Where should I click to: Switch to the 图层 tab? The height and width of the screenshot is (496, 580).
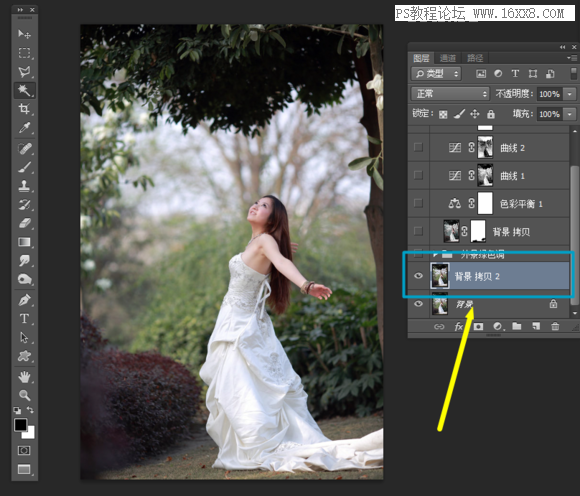[421, 58]
